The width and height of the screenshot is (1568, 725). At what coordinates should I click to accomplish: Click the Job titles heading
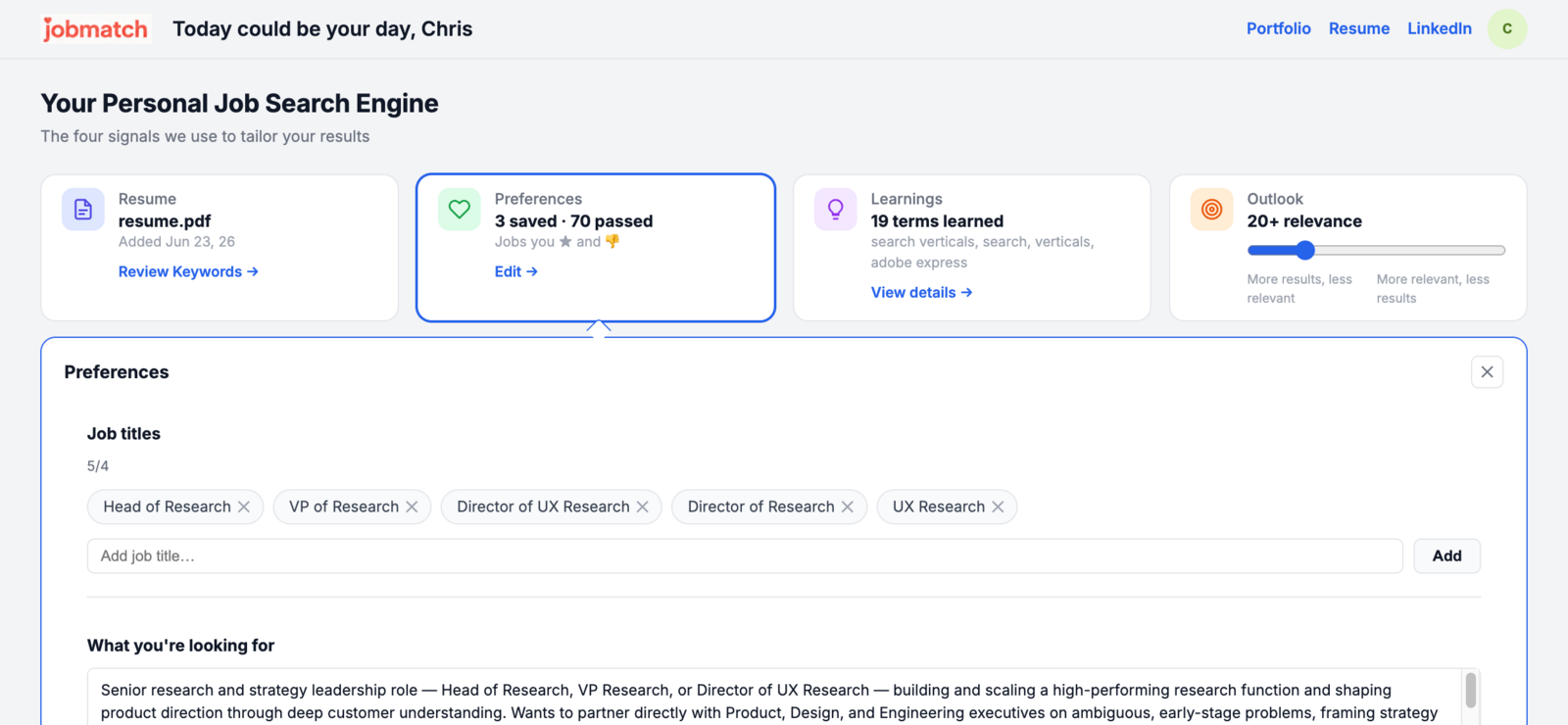point(123,433)
